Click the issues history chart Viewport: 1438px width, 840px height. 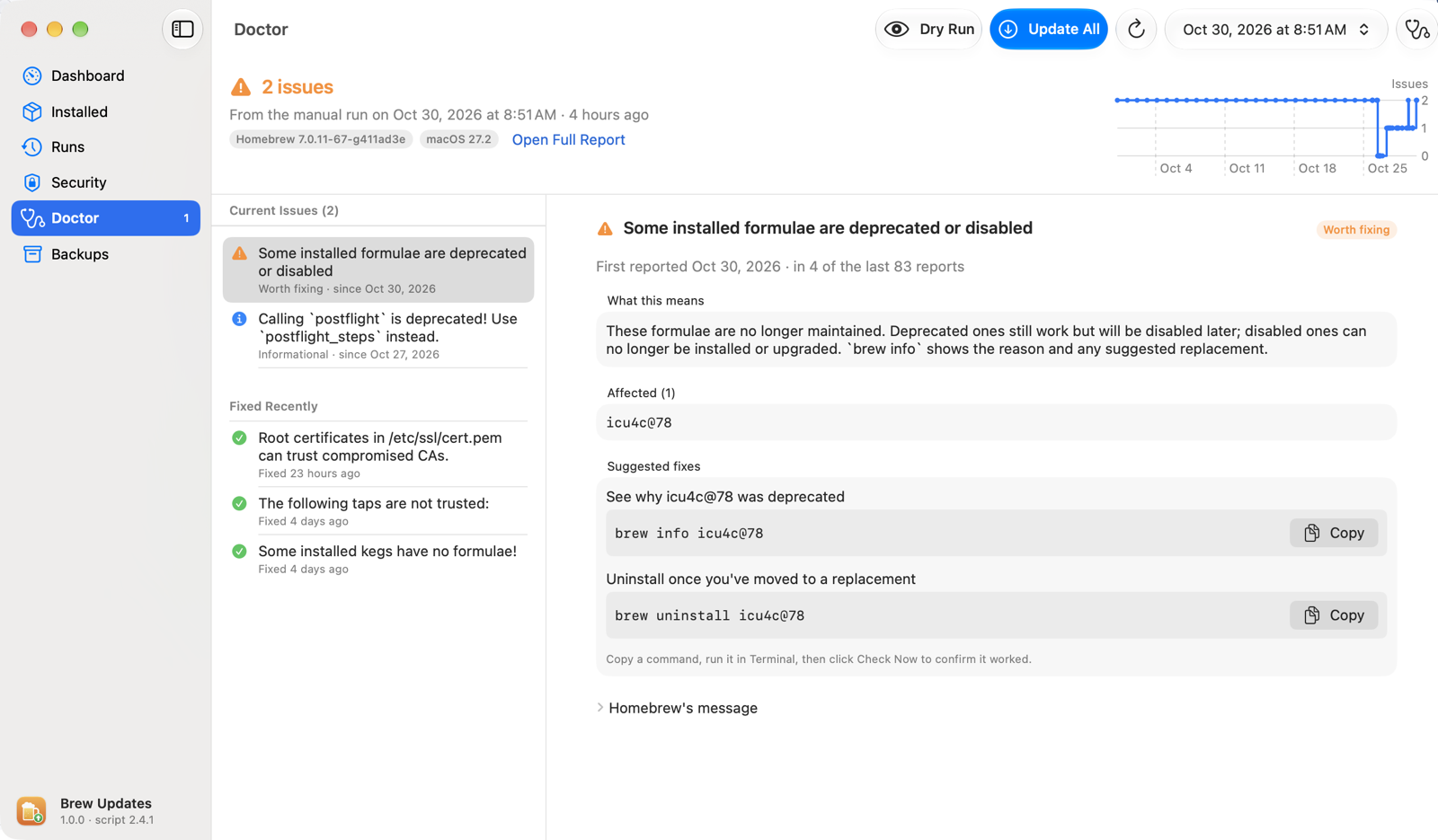pyautogui.click(x=1271, y=128)
